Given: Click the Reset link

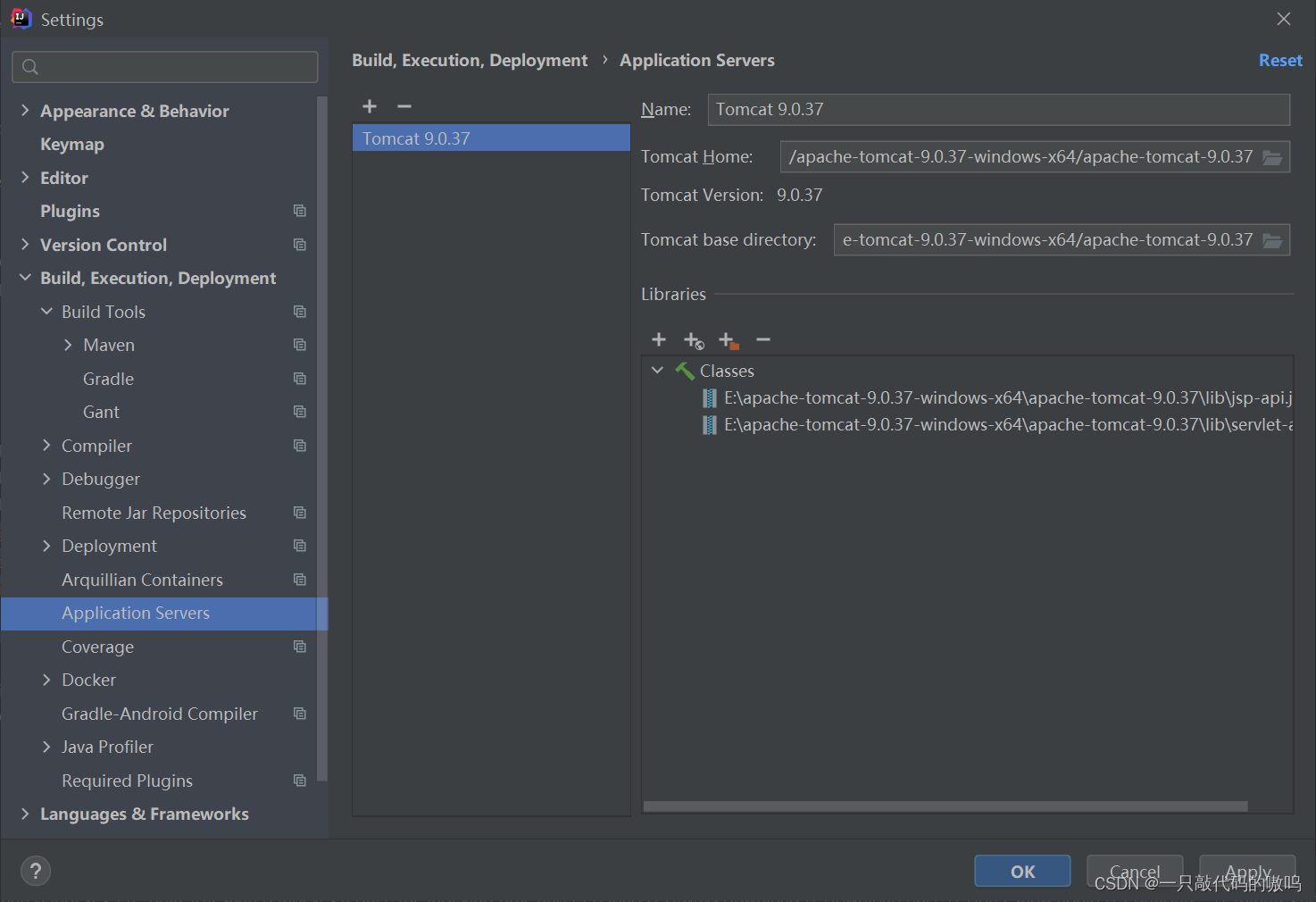Looking at the screenshot, I should point(1280,60).
